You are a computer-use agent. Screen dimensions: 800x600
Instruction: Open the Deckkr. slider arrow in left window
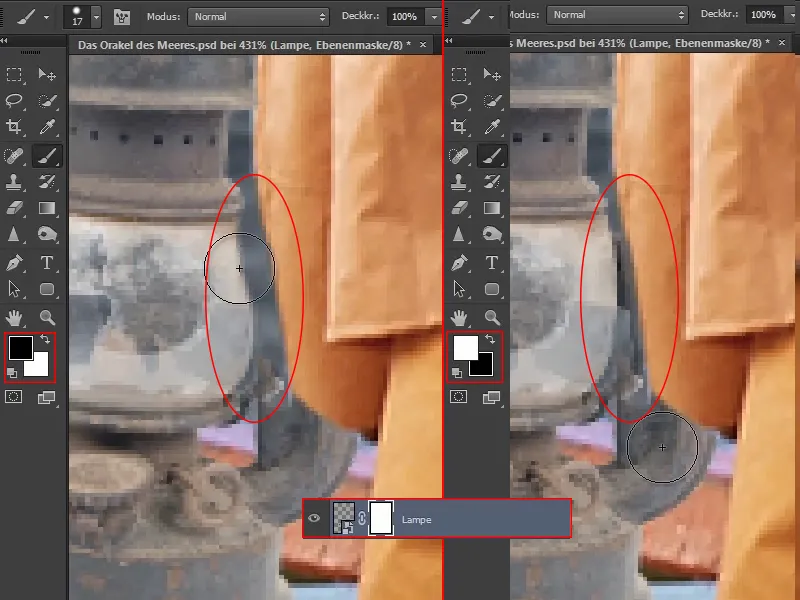434,17
